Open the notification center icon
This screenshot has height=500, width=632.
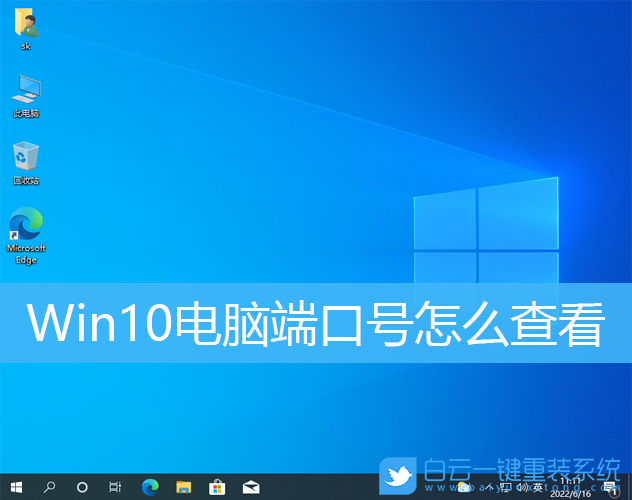611,488
